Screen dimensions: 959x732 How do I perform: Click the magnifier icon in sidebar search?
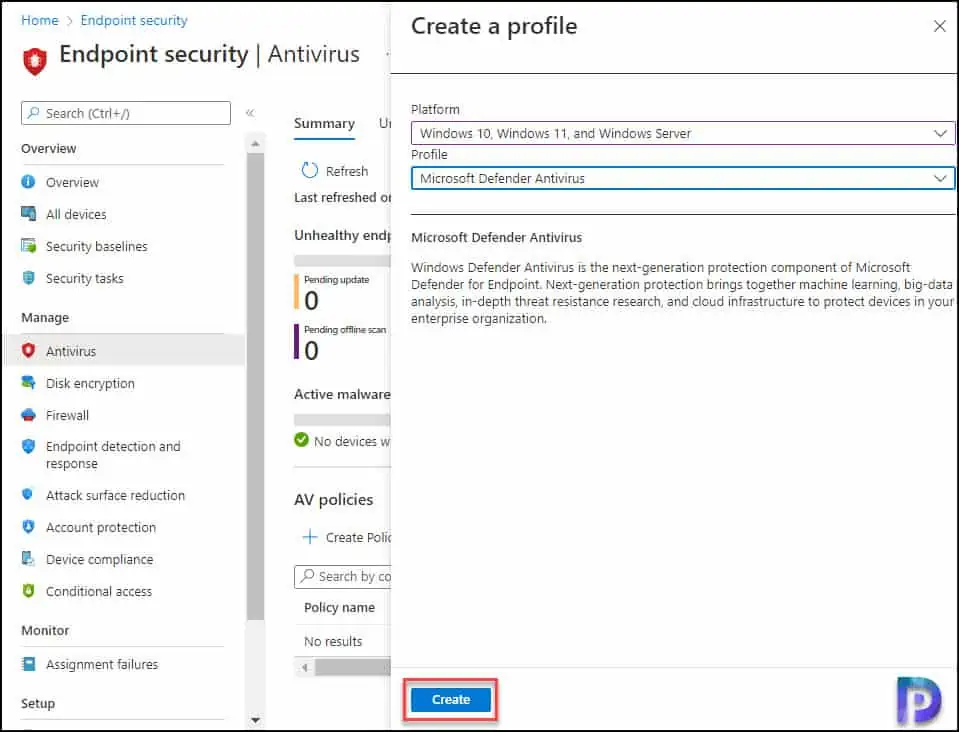coord(34,113)
